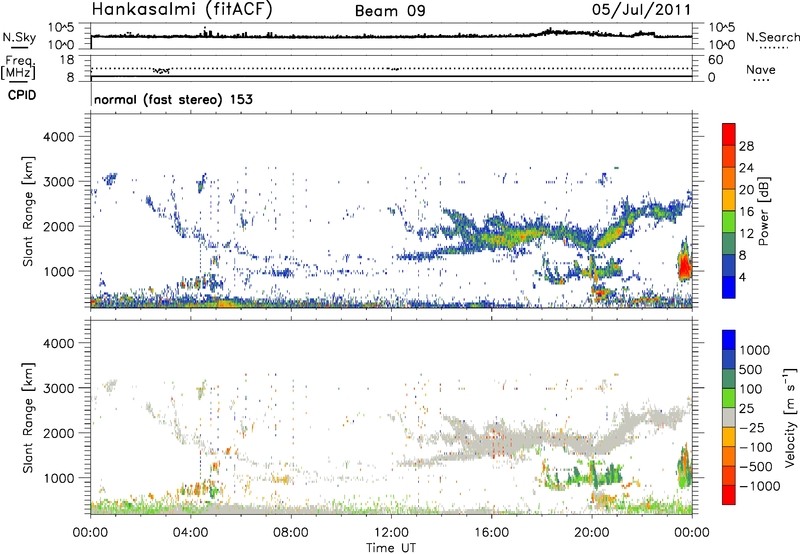
Task: Select the blue Power colorbar segment between 4 and 8
Action: (x=729, y=266)
